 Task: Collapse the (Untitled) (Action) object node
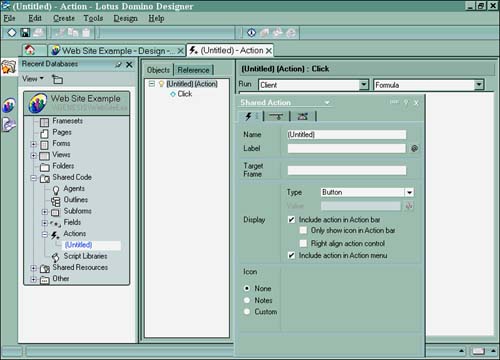click(152, 84)
